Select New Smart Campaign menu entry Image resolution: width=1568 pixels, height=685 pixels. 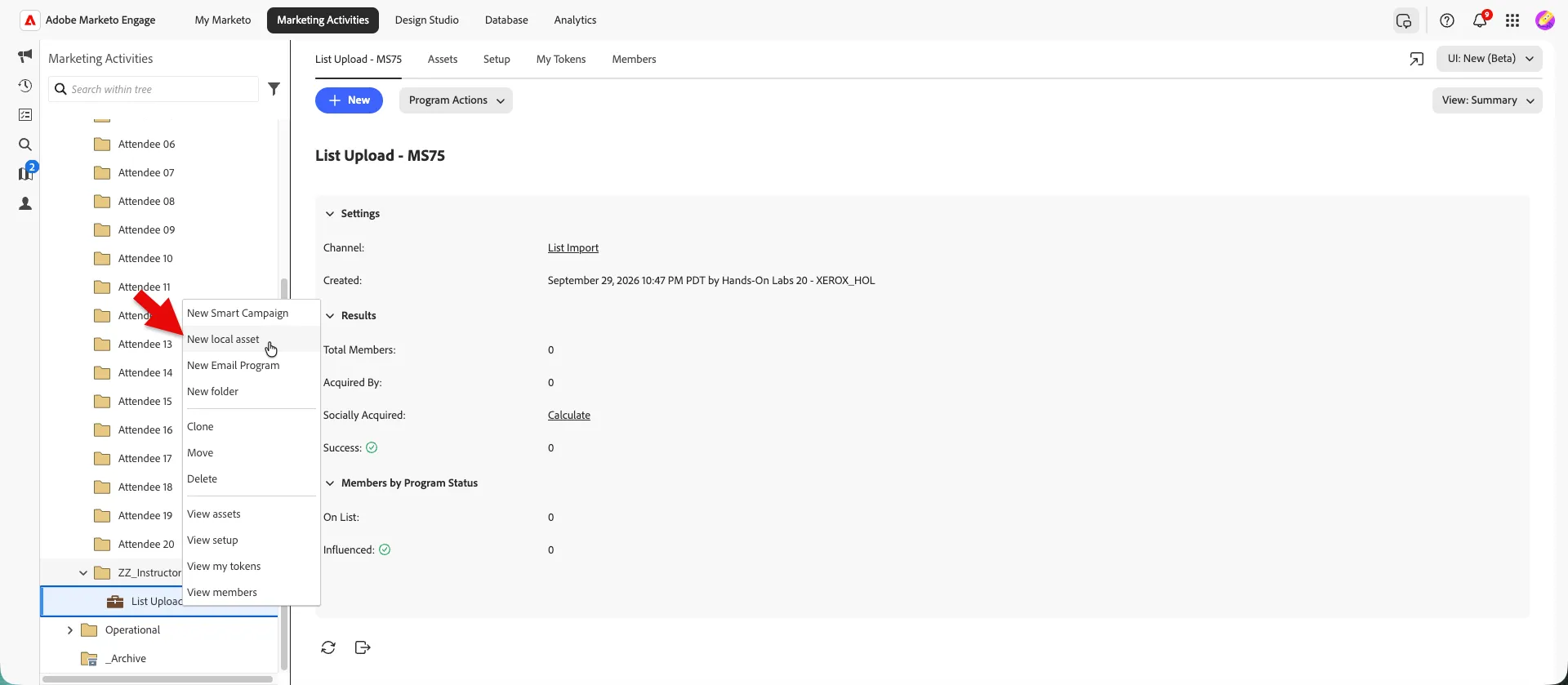tap(251, 314)
